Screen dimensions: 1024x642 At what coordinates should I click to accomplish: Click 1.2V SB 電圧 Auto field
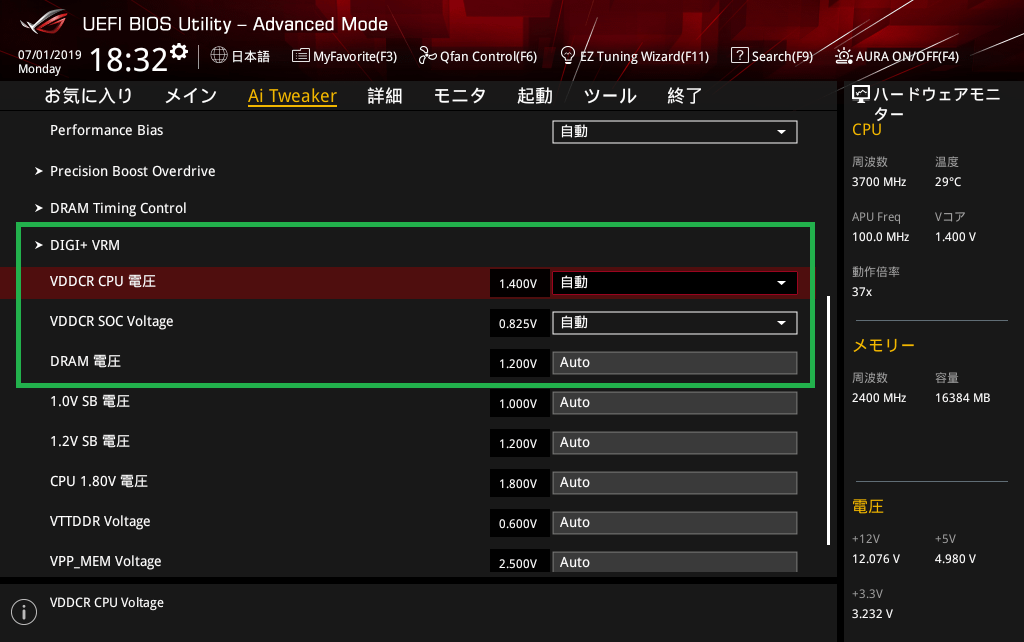(x=675, y=443)
